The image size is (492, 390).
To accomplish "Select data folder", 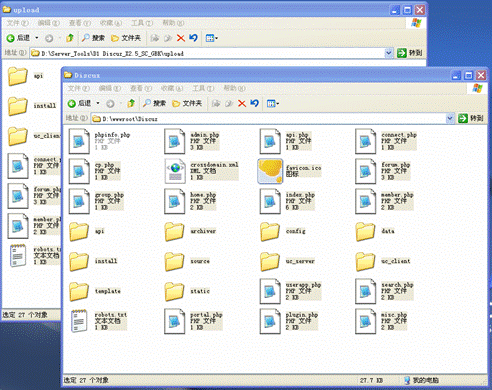I will tap(366, 231).
